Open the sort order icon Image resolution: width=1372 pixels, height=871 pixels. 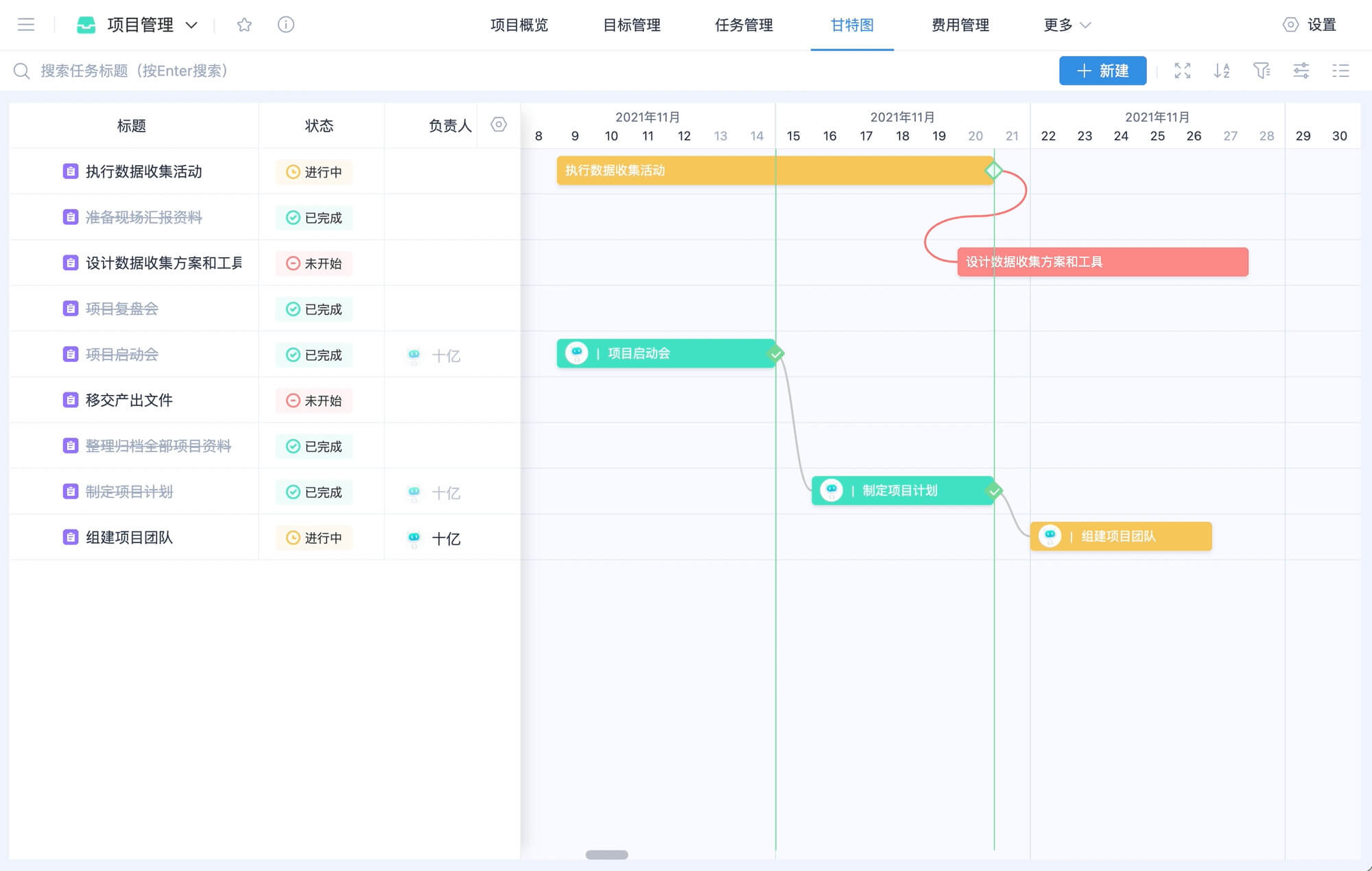(1222, 71)
